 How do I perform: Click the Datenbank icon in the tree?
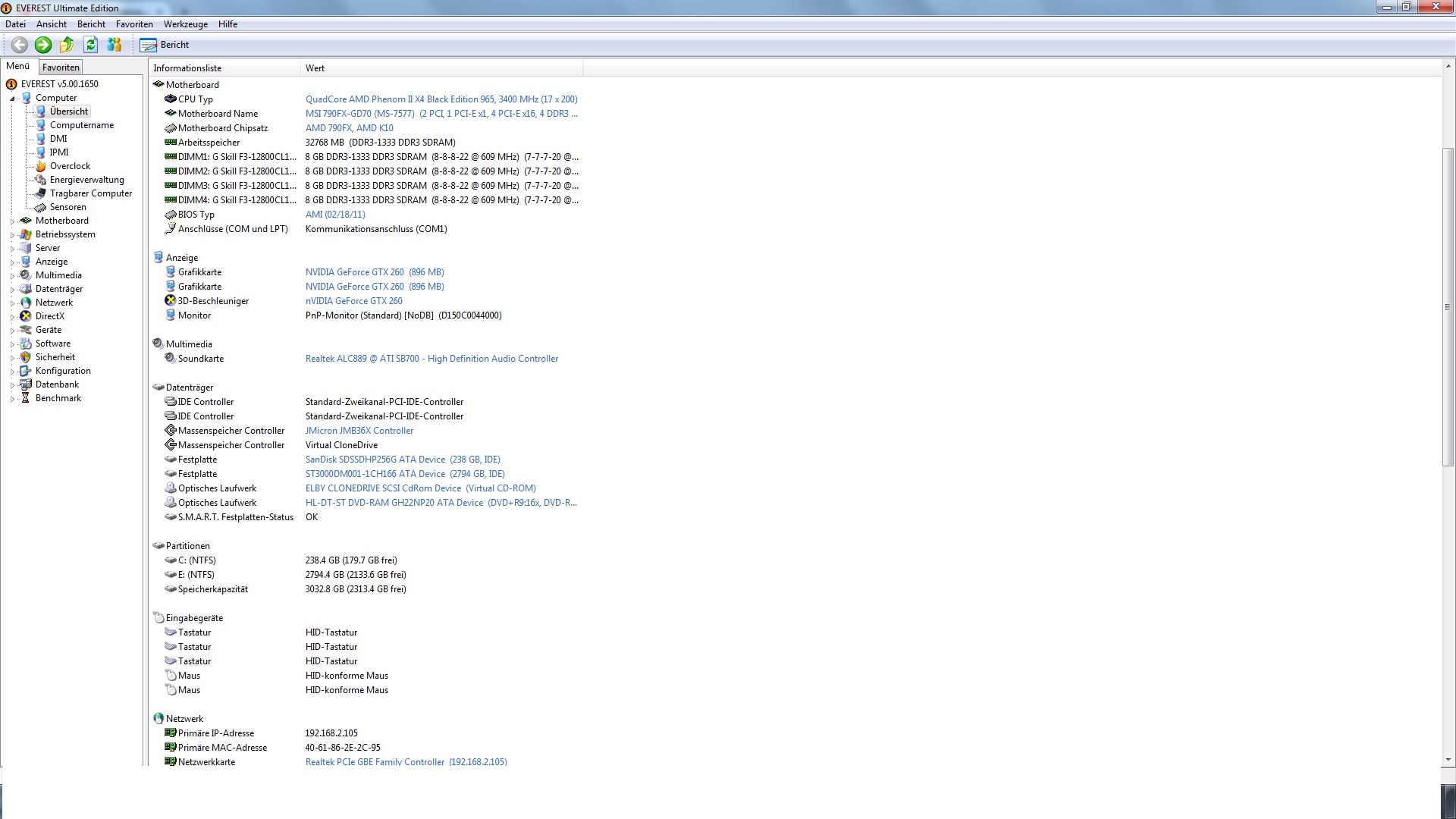coord(26,384)
